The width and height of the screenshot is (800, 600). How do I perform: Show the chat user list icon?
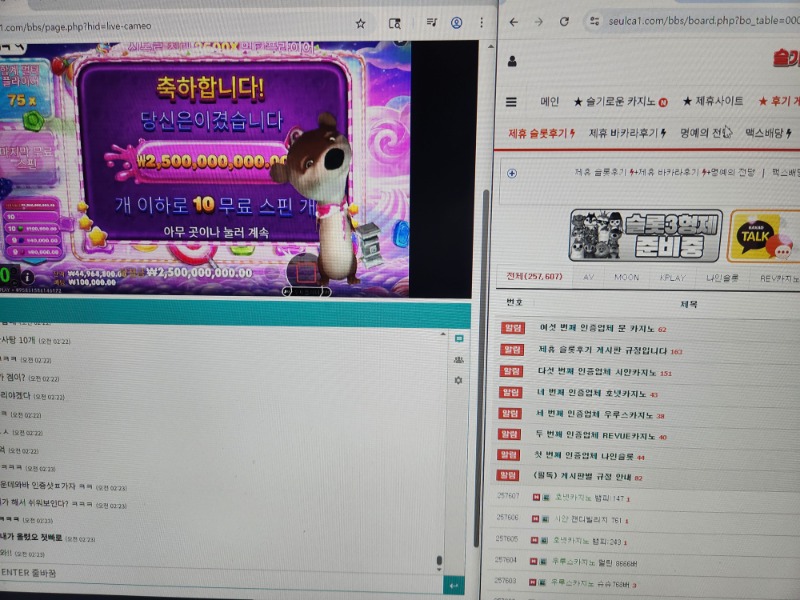click(458, 359)
